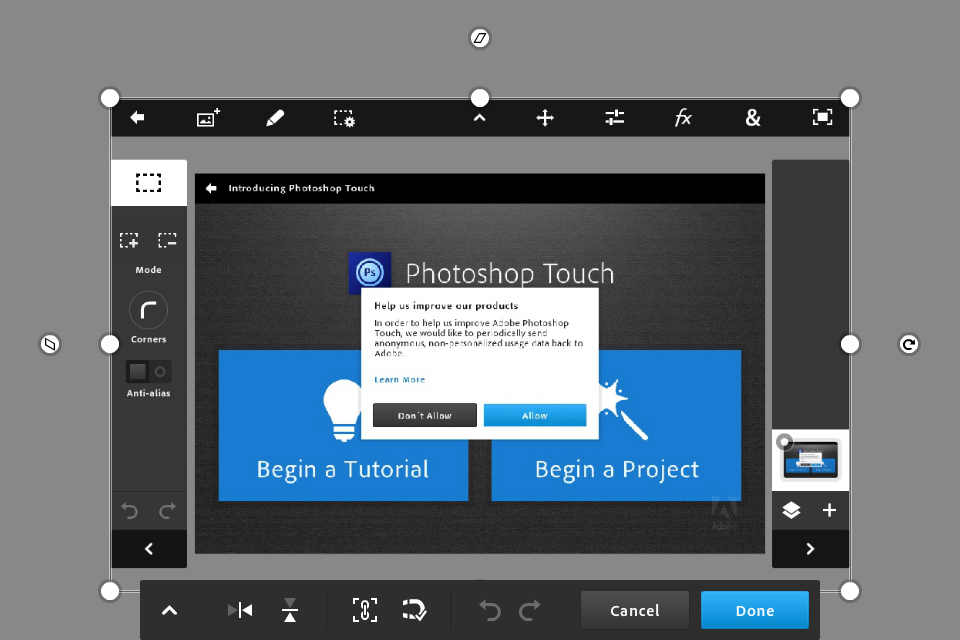
Task: Choose add-to-selection mode
Action: coord(129,240)
